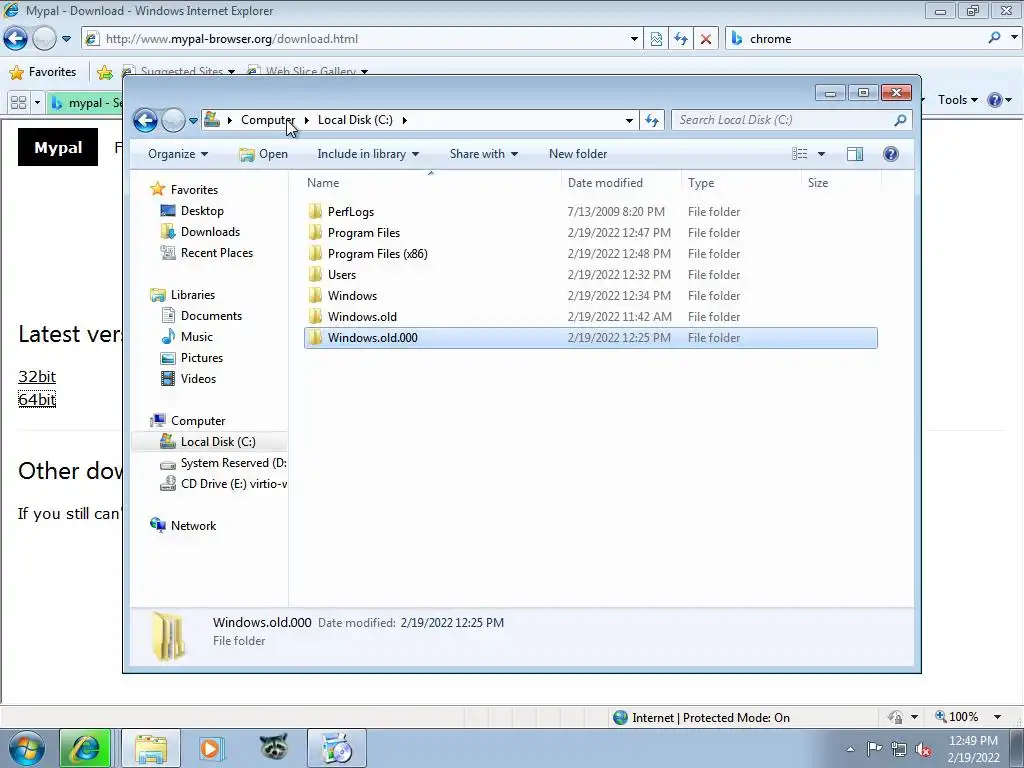Open the IE Tools menu
This screenshot has width=1024, height=768.
tap(958, 100)
